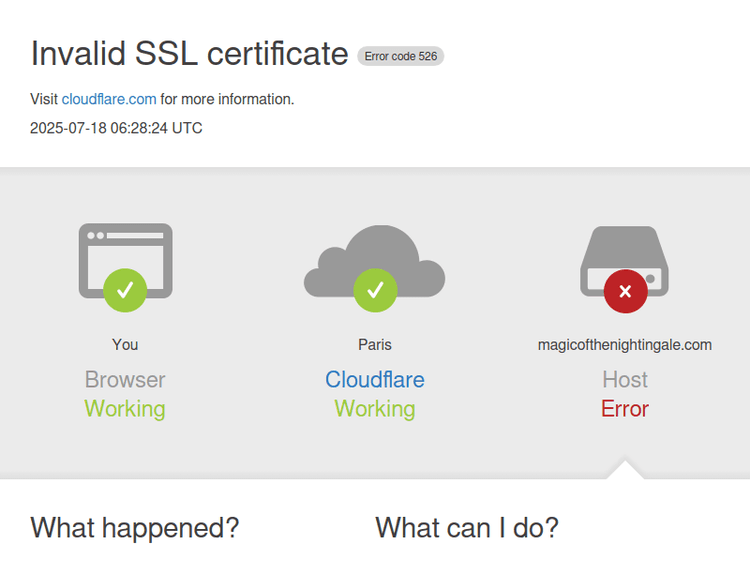This screenshot has height=563, width=750.
Task: Click the Error code 526 badge
Action: [x=400, y=56]
